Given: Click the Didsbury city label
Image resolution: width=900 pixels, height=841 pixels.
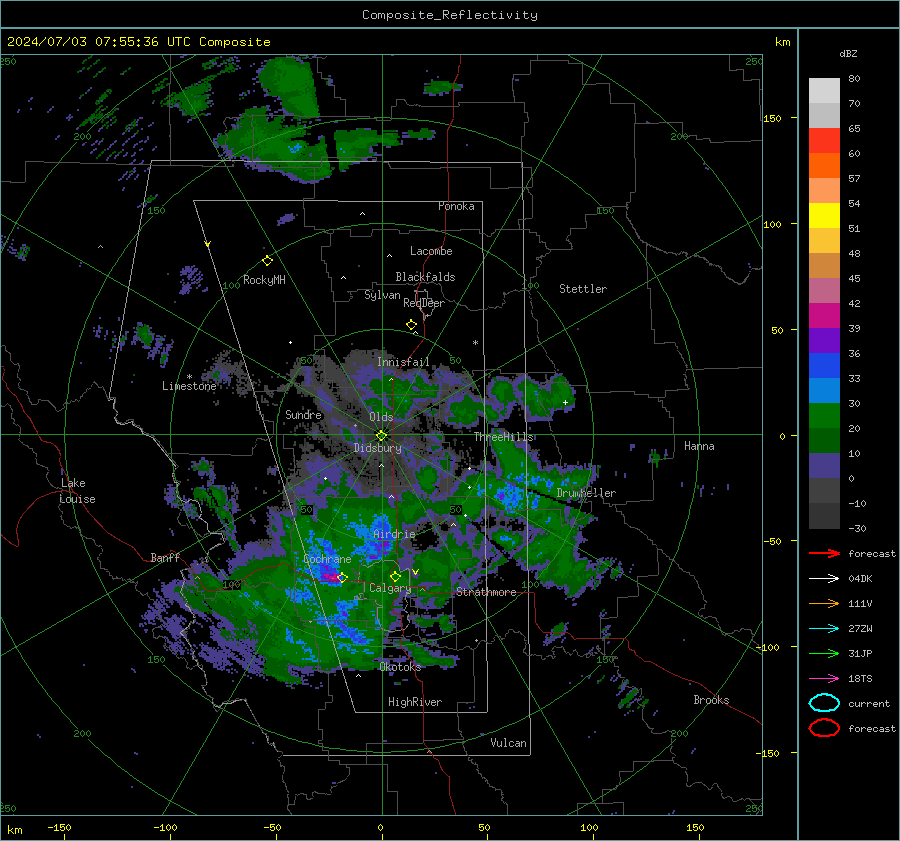Looking at the screenshot, I should (x=377, y=448).
